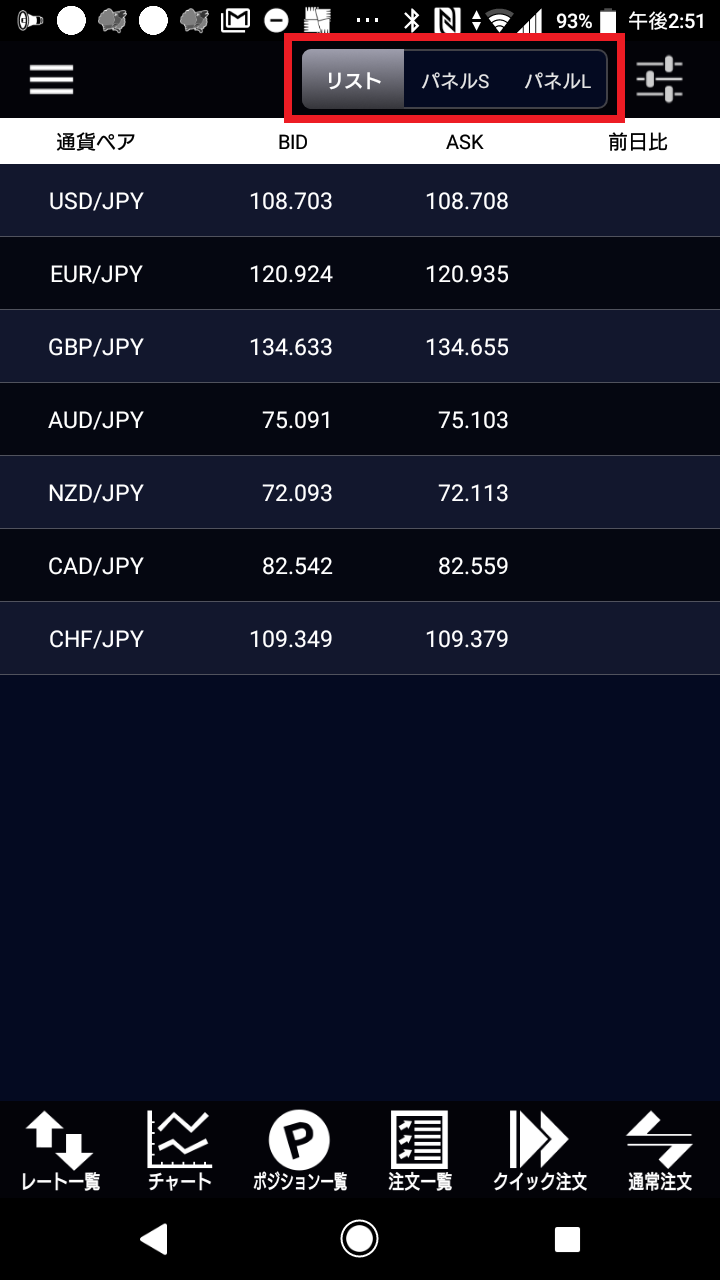This screenshot has height=1280, width=720.
Task: Open 通常注文 normal order icon
Action: pos(660,1151)
